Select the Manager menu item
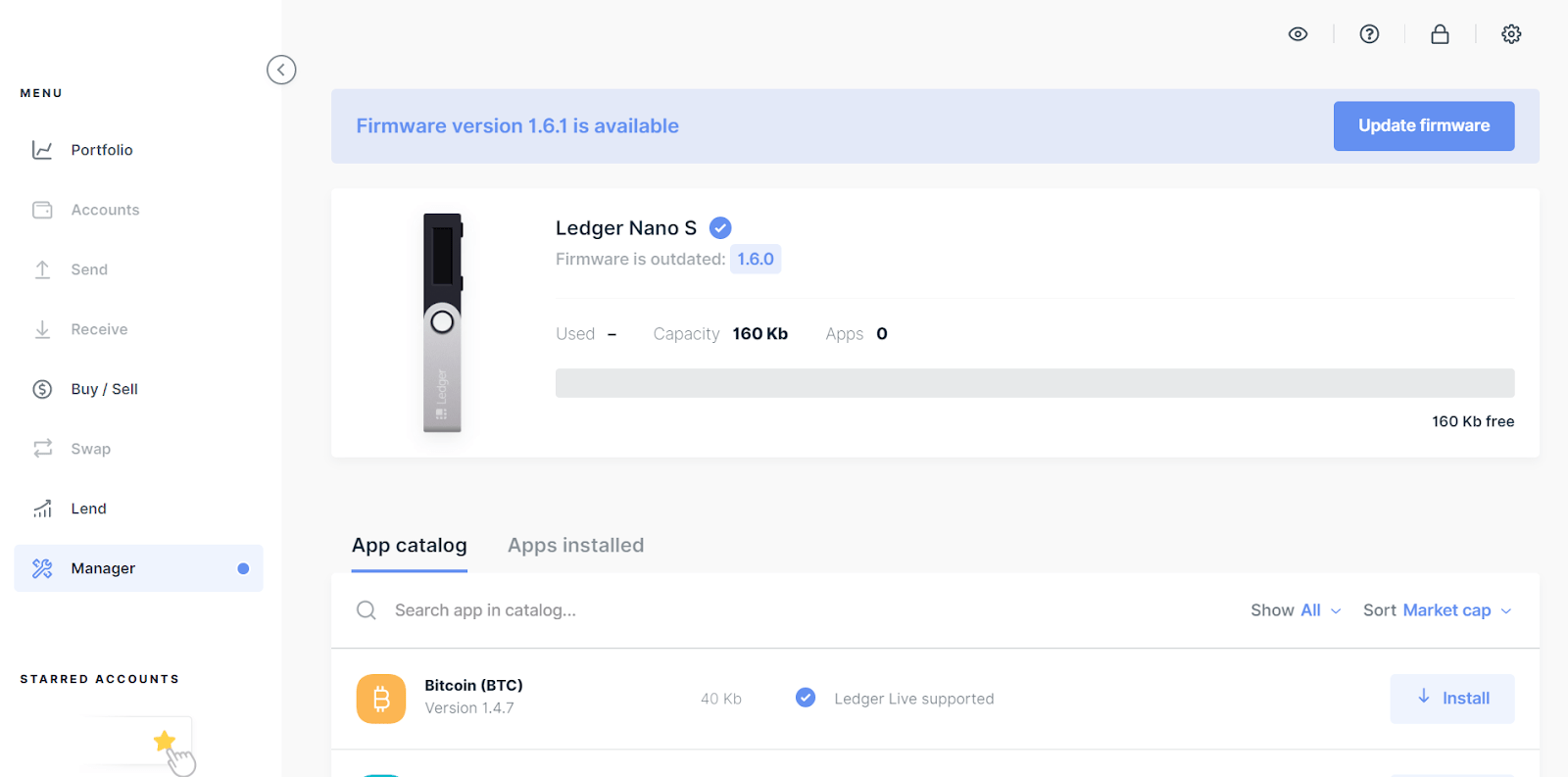 tap(103, 567)
